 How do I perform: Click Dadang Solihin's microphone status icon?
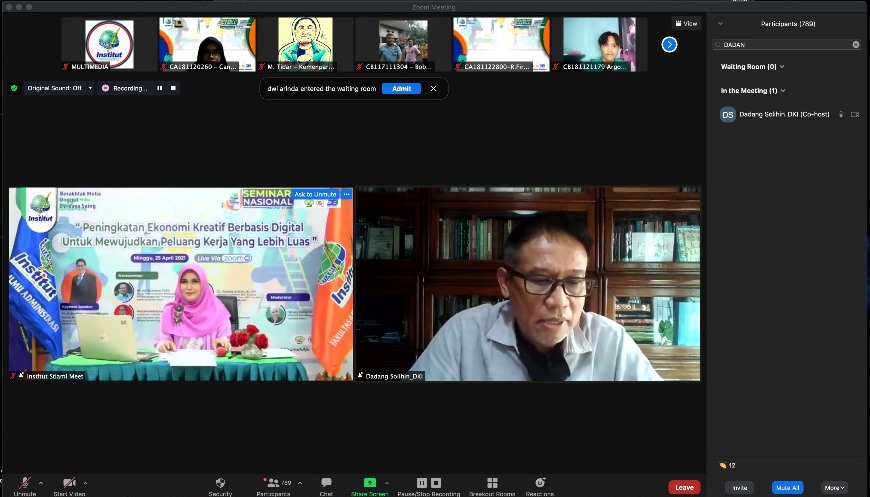click(841, 114)
